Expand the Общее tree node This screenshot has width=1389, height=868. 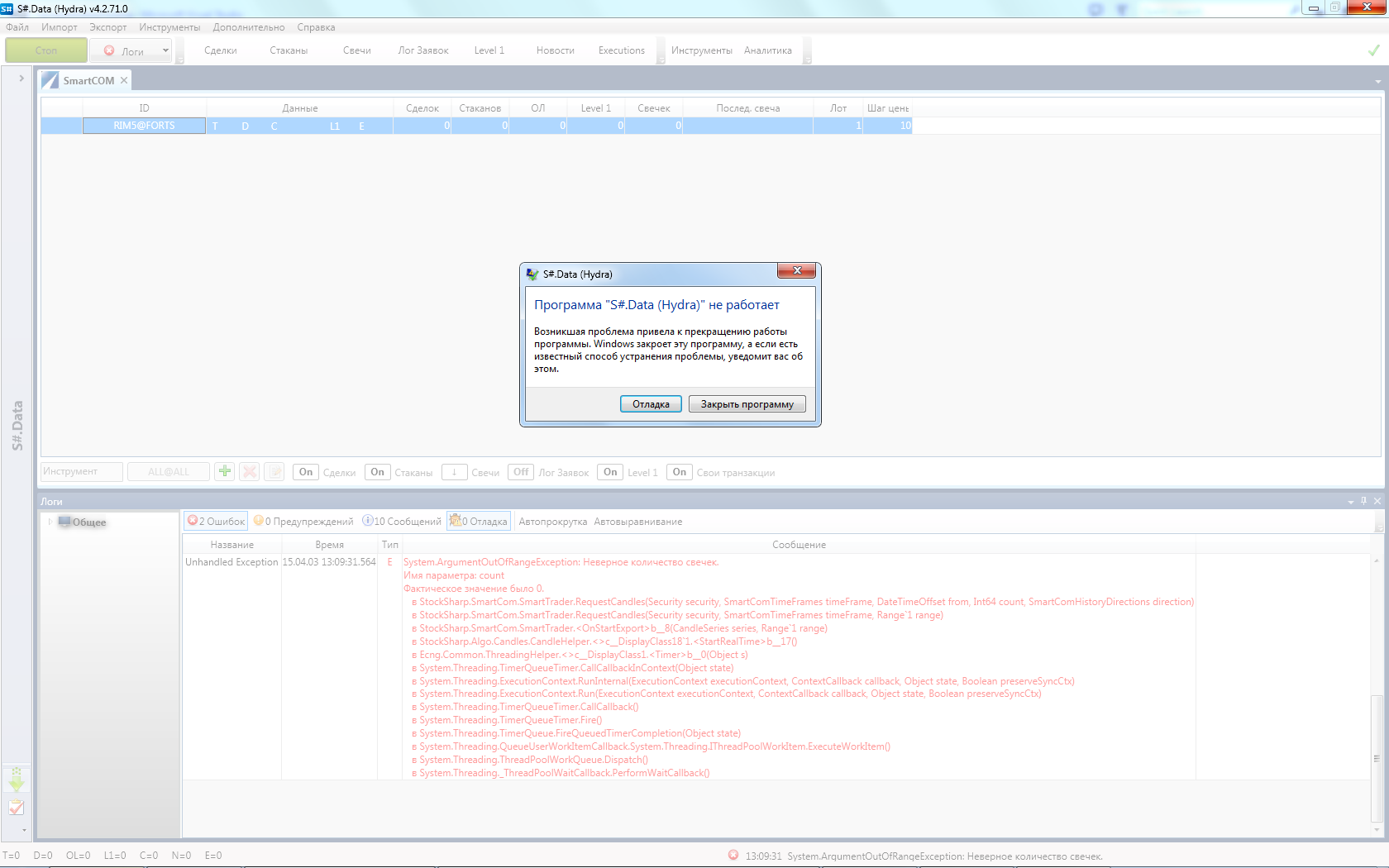[x=50, y=522]
